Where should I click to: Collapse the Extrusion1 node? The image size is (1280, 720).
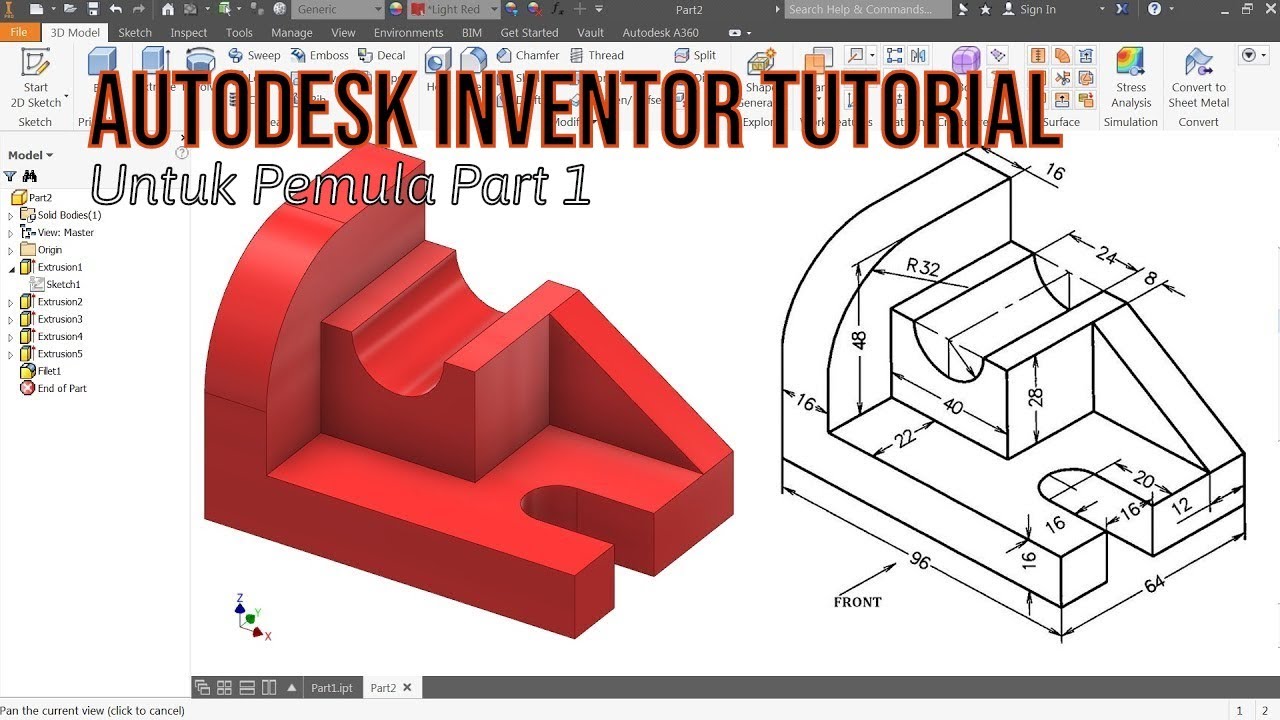click(x=11, y=267)
